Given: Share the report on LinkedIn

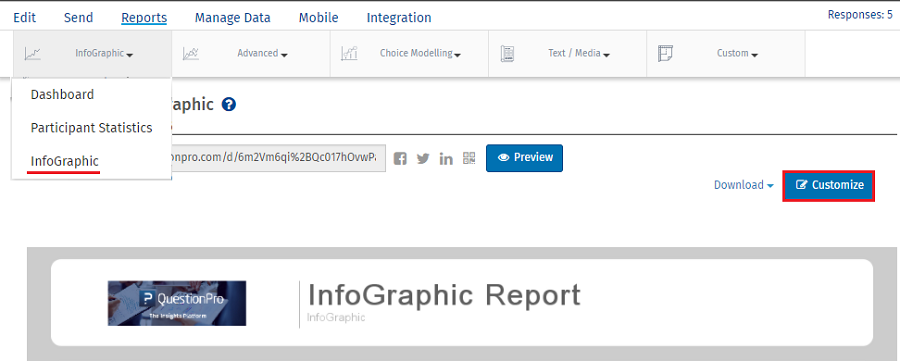Looking at the screenshot, I should point(446,159).
